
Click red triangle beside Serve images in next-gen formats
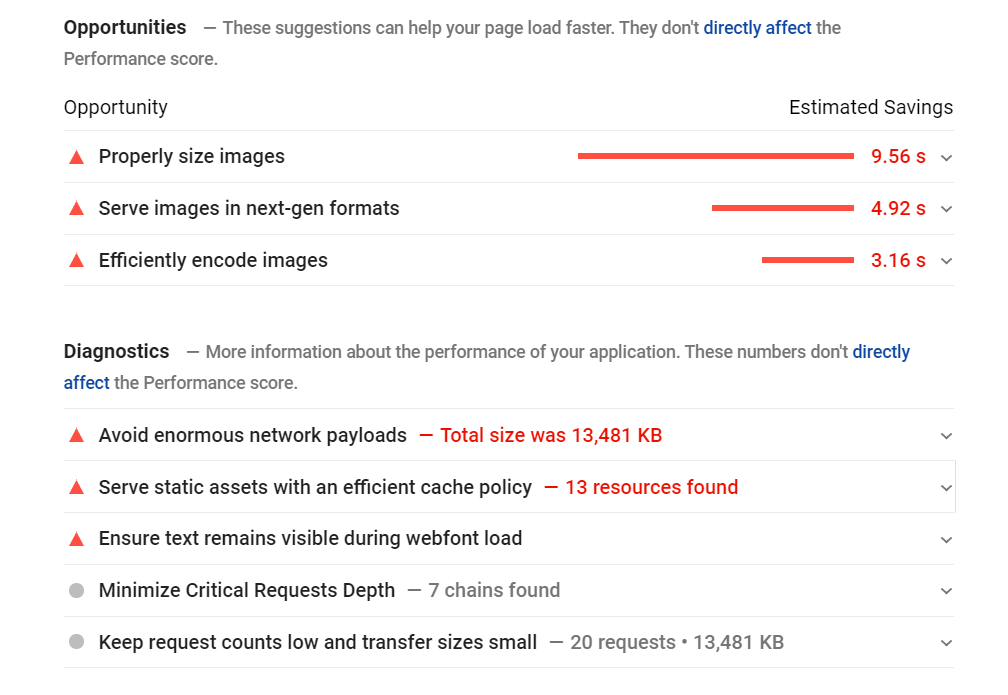coord(76,209)
